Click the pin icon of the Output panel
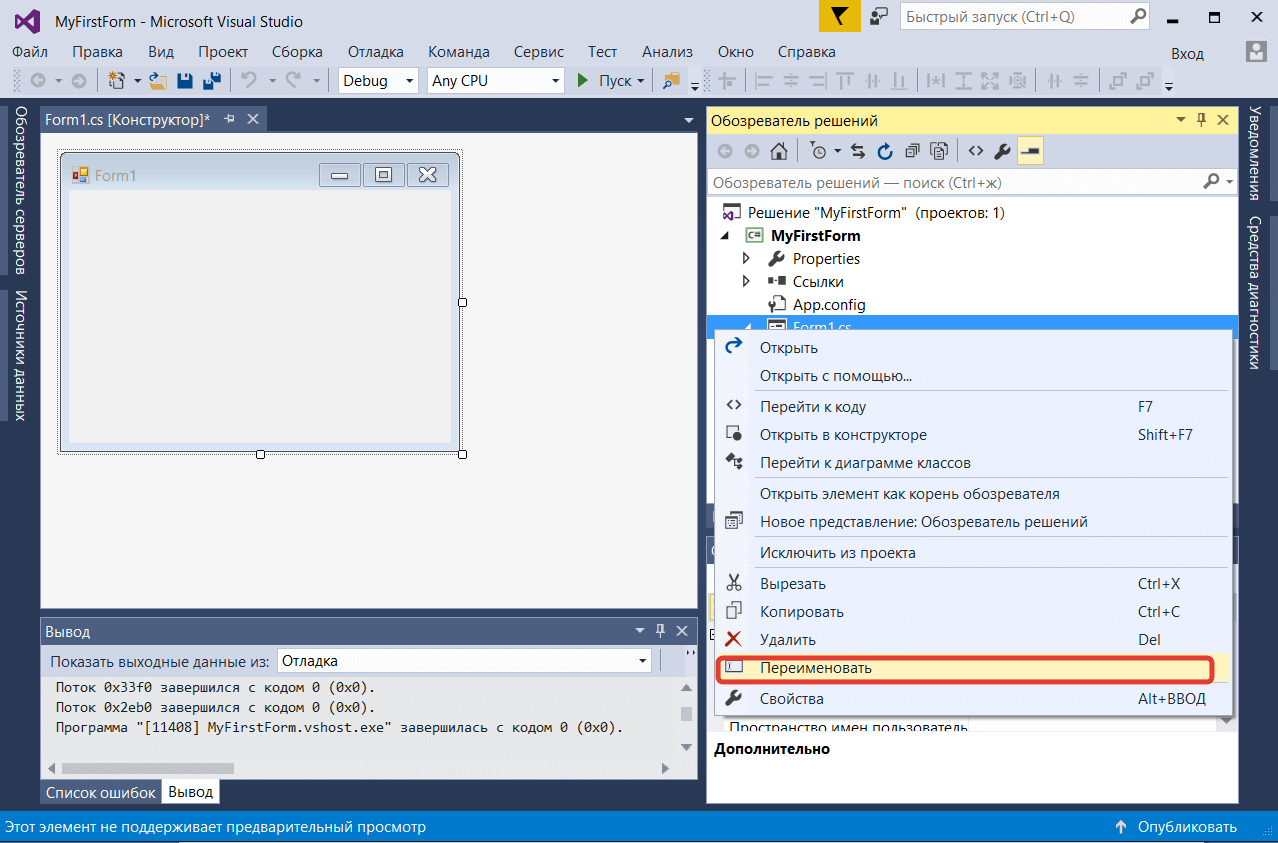 (660, 631)
